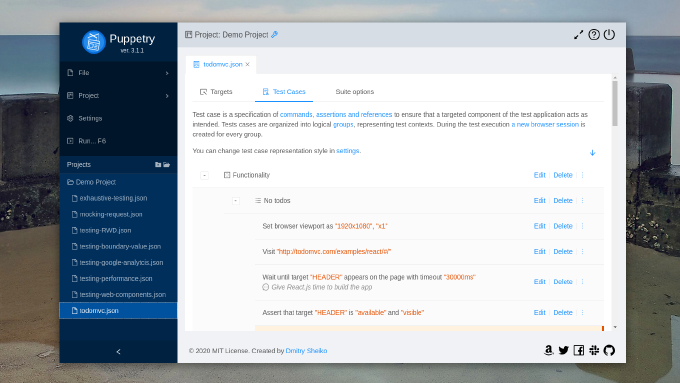The height and width of the screenshot is (383, 680).
Task: Toggle fullscreen with the expand arrows icon
Action: point(578,35)
